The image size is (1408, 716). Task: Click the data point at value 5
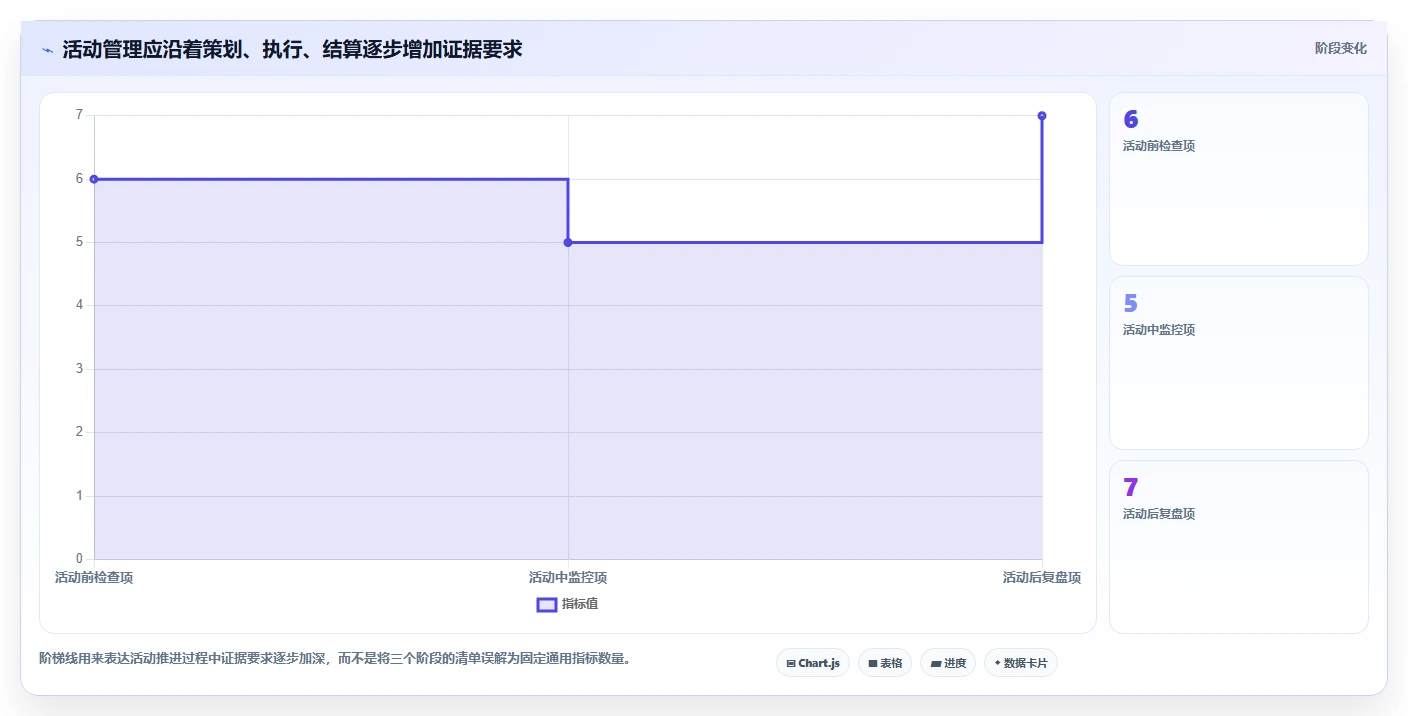pyautogui.click(x=568, y=242)
